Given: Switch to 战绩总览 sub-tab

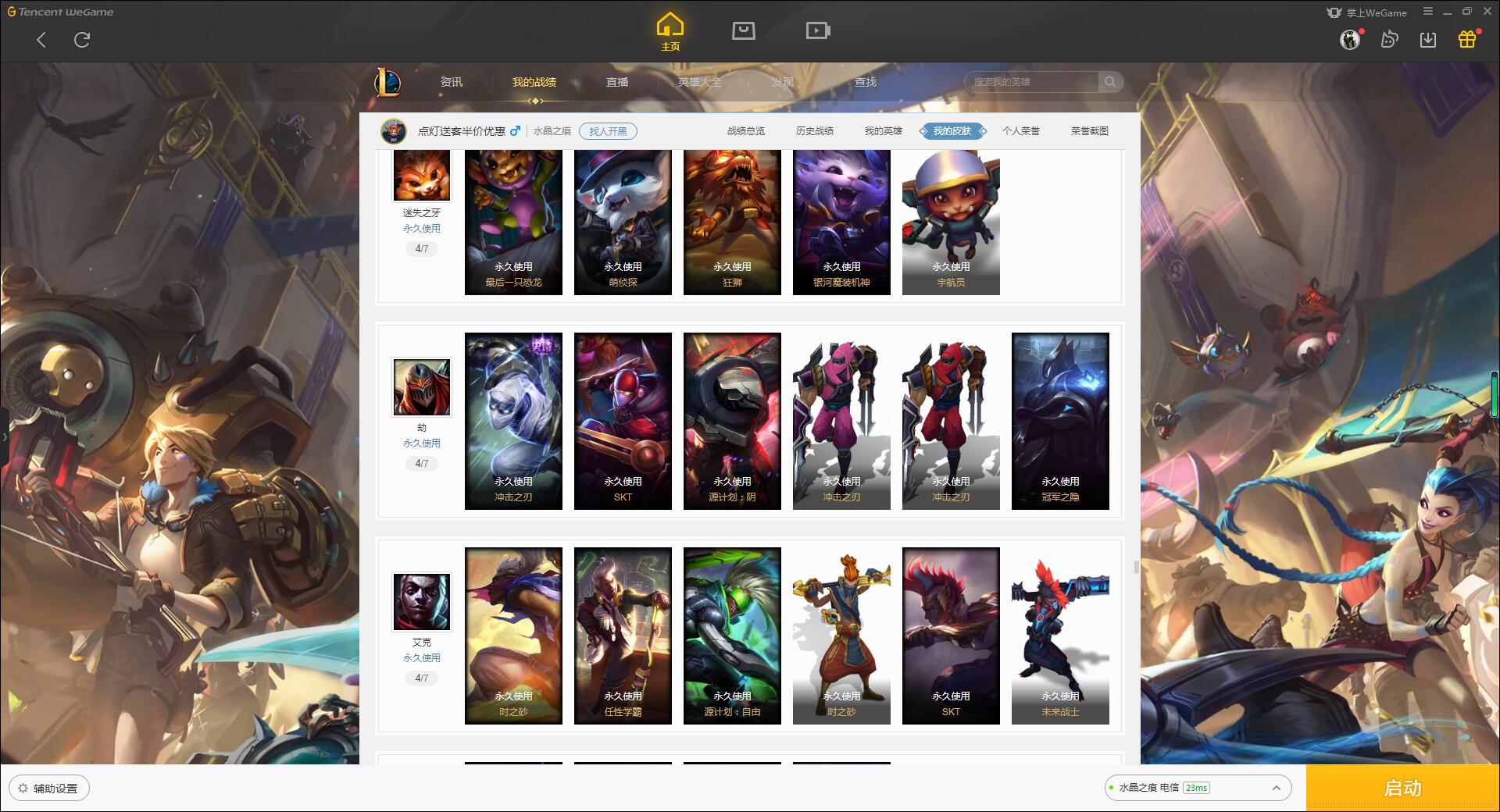Looking at the screenshot, I should pos(746,131).
